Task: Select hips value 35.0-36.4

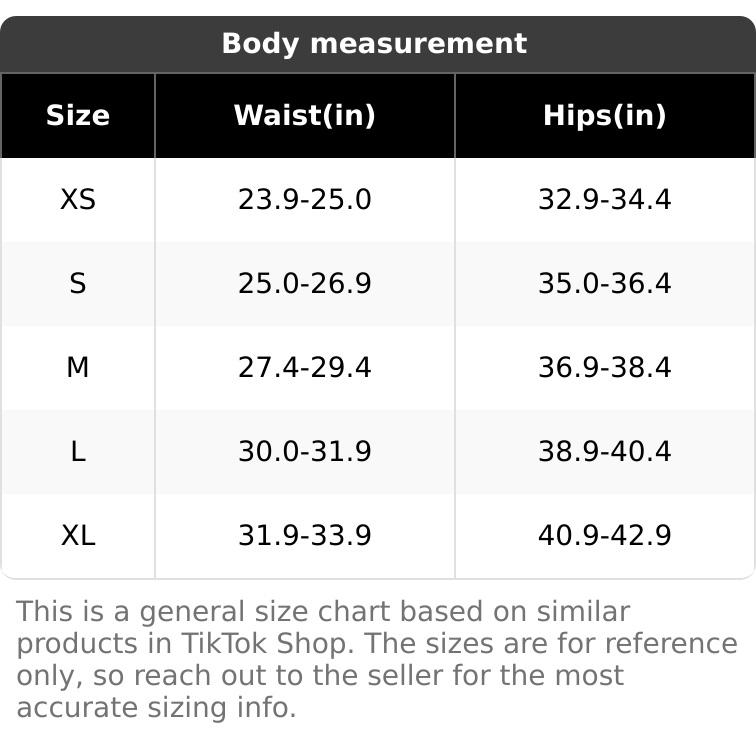Action: click(605, 283)
